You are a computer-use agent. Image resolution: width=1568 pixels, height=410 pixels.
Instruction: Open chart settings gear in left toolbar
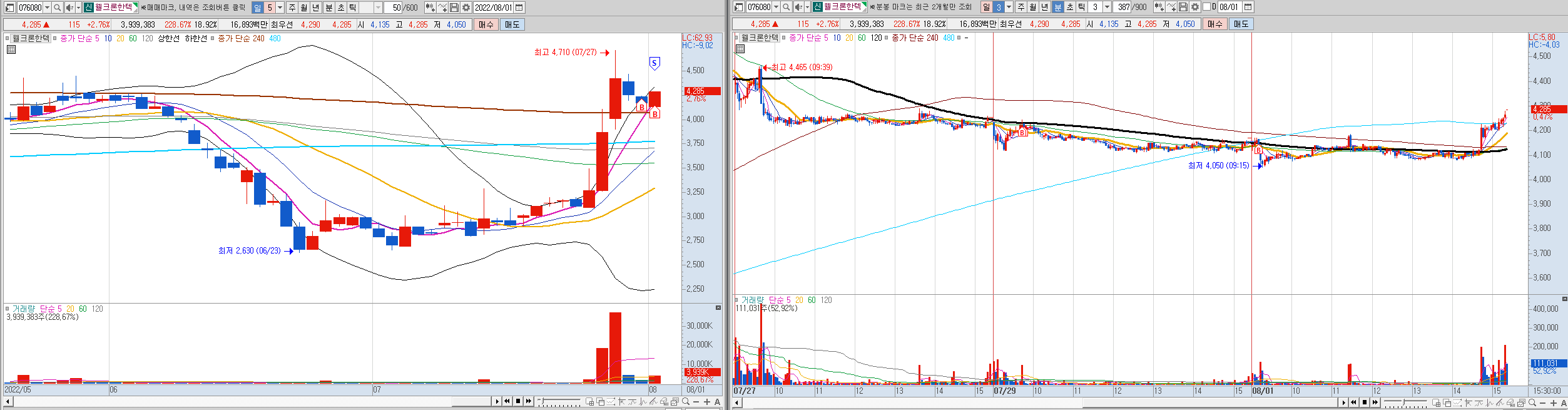(466, 8)
